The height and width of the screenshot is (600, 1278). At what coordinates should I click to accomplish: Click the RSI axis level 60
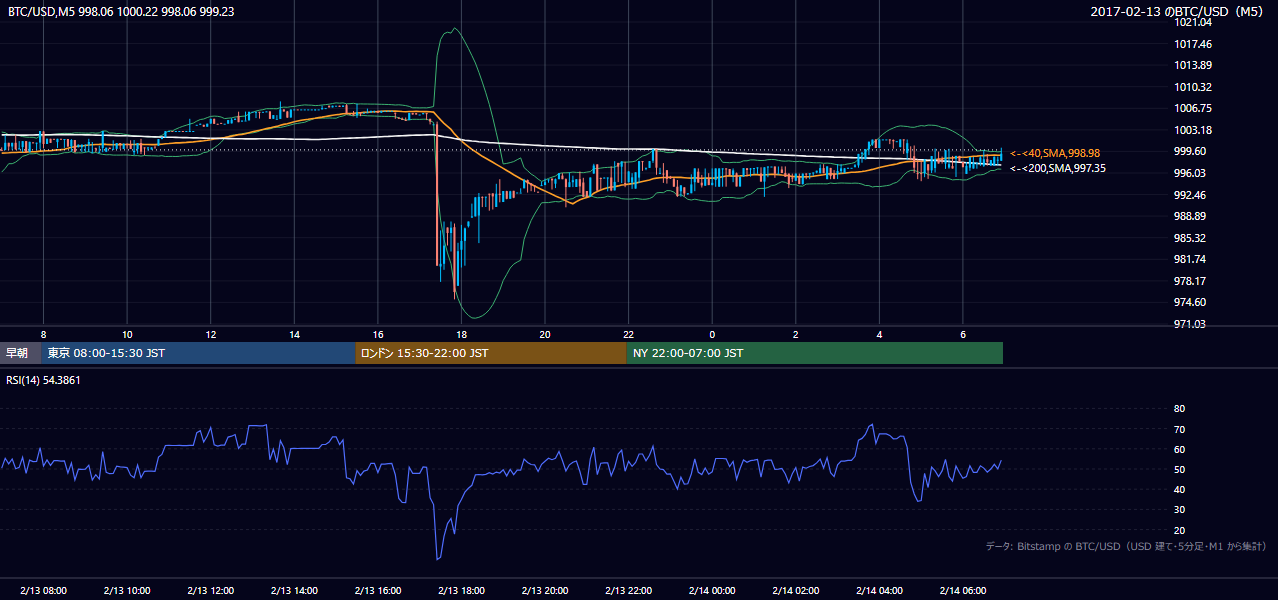click(x=1179, y=449)
